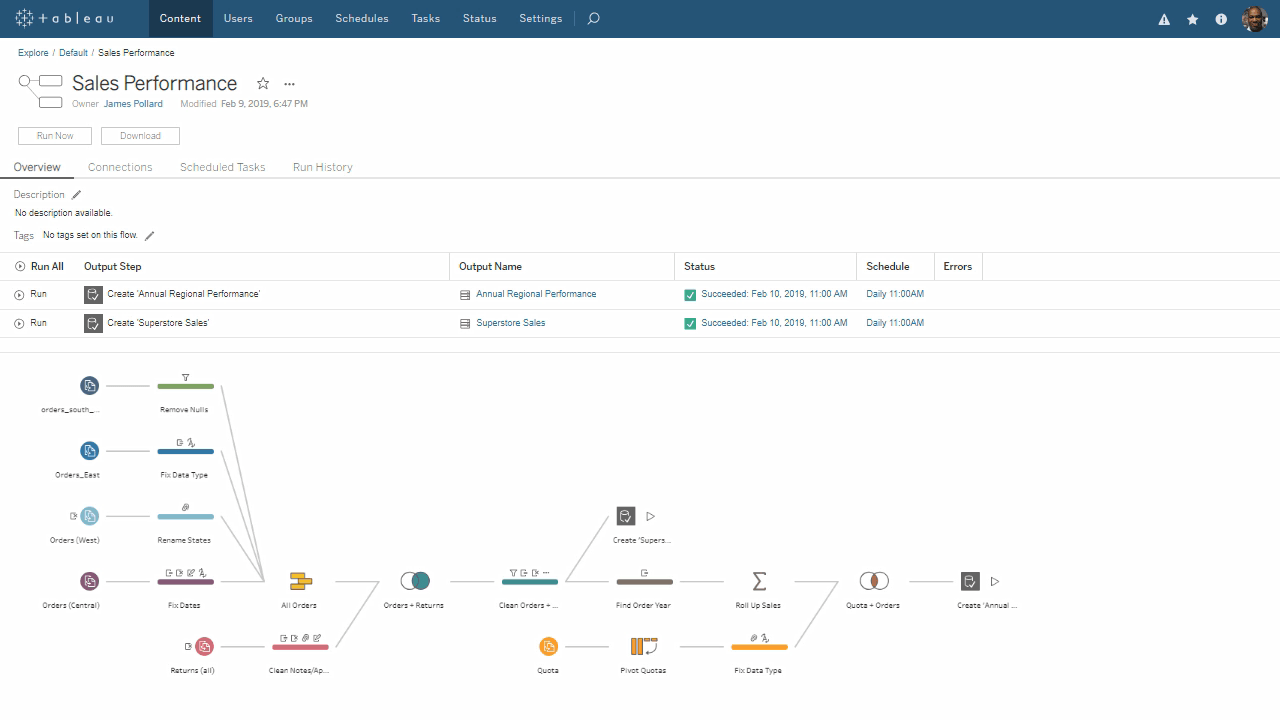Click the search magnifier icon
The image size is (1280, 720).
[593, 19]
